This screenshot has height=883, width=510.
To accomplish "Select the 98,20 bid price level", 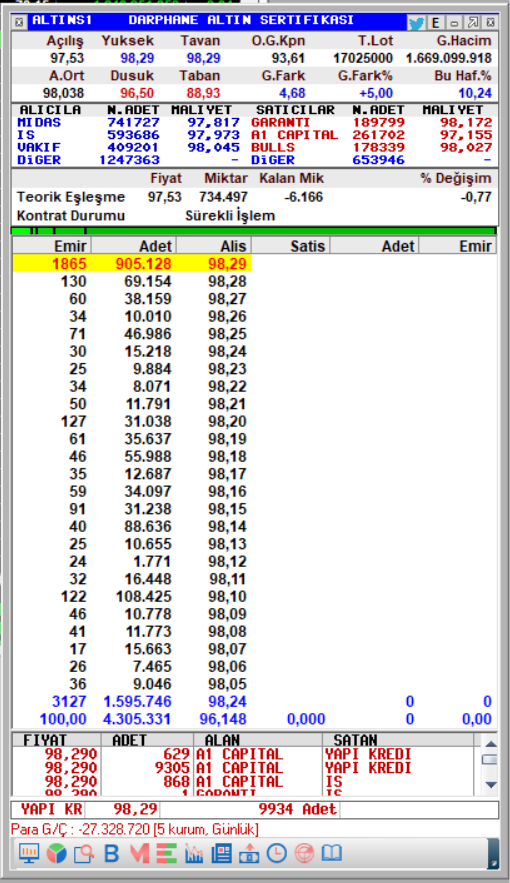I will pyautogui.click(x=227, y=421).
